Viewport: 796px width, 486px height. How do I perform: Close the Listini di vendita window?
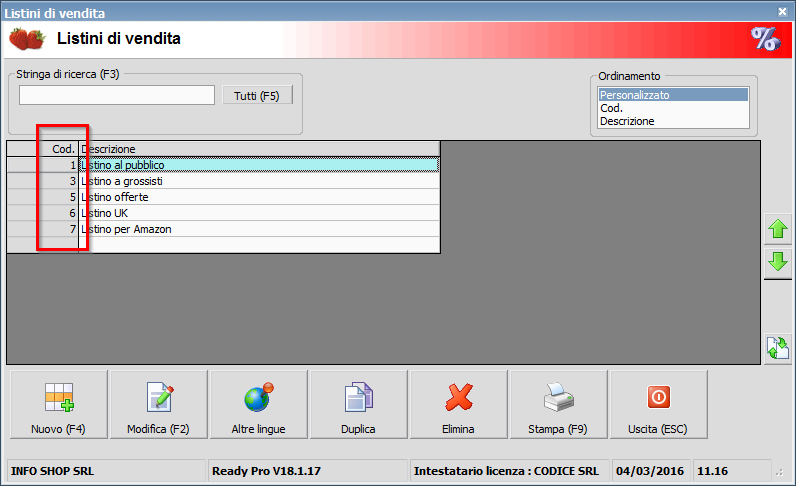pyautogui.click(x=782, y=11)
